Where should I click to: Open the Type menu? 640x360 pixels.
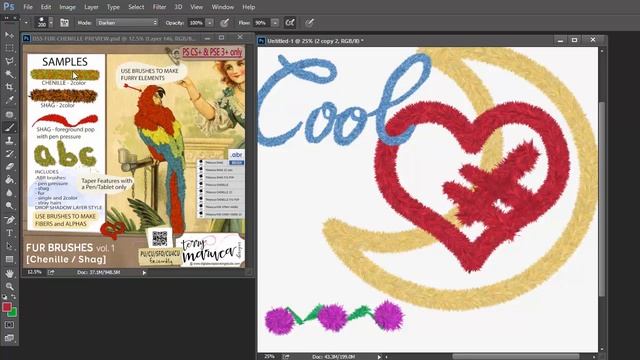pyautogui.click(x=113, y=7)
